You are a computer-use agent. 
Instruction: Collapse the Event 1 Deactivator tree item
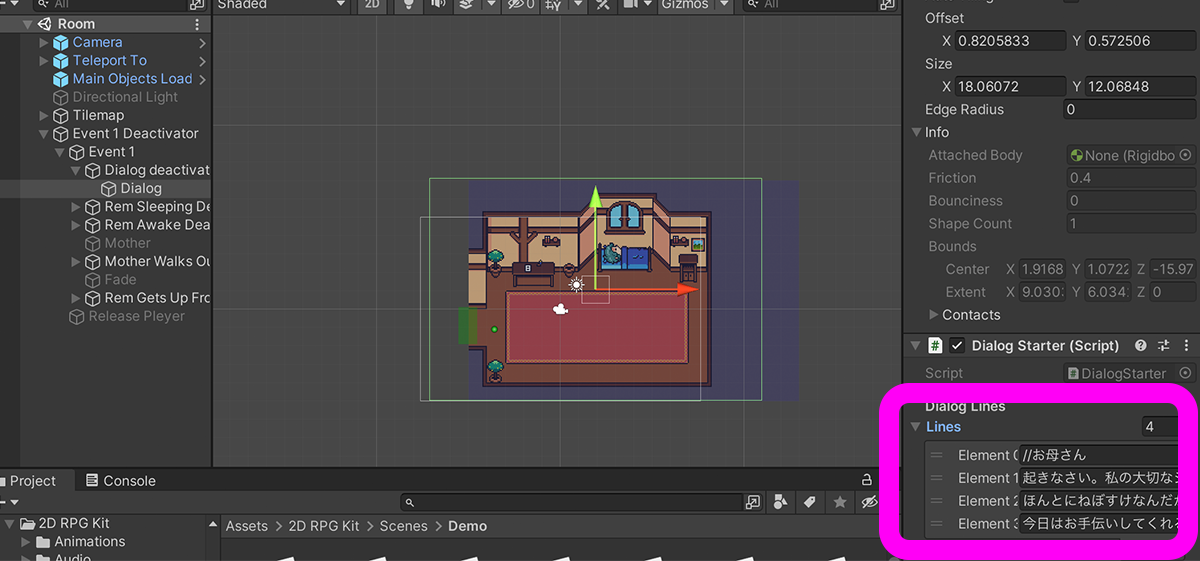(44, 134)
